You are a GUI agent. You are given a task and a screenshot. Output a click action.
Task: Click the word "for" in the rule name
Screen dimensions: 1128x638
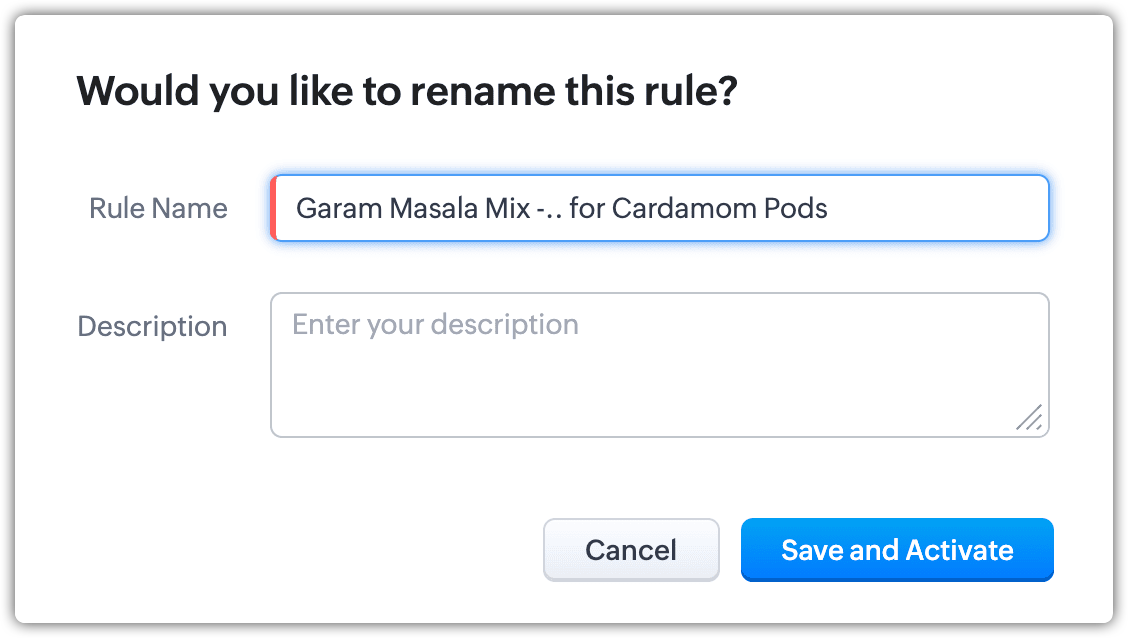click(x=586, y=209)
